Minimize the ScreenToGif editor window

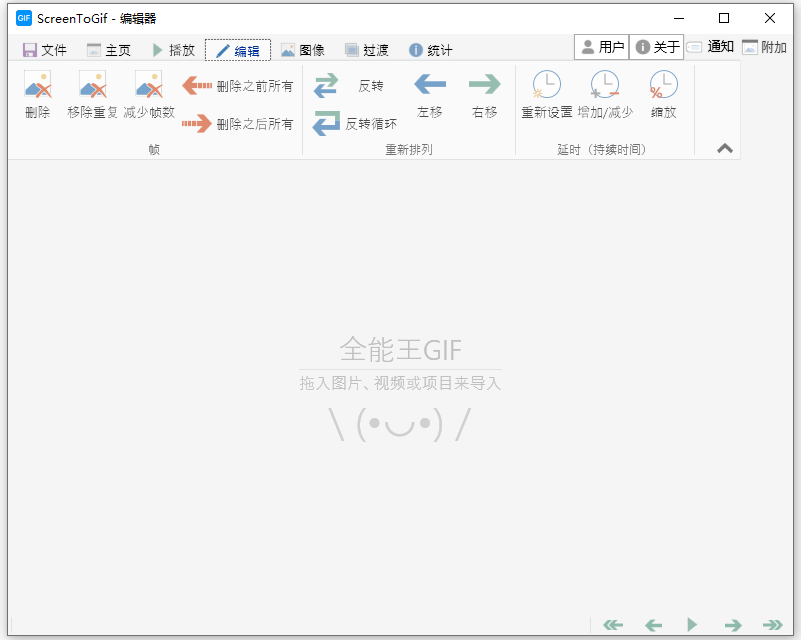[x=679, y=18]
